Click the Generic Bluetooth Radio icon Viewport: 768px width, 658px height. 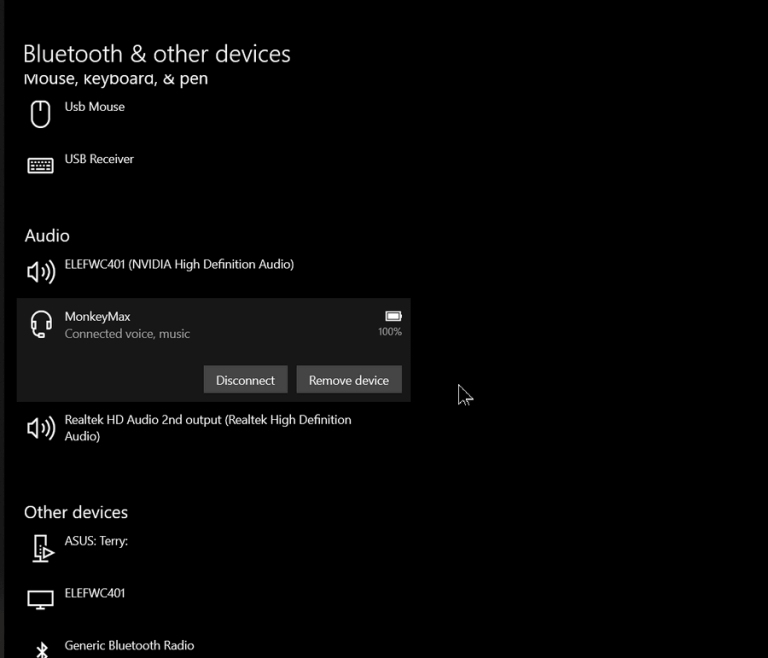click(x=42, y=650)
